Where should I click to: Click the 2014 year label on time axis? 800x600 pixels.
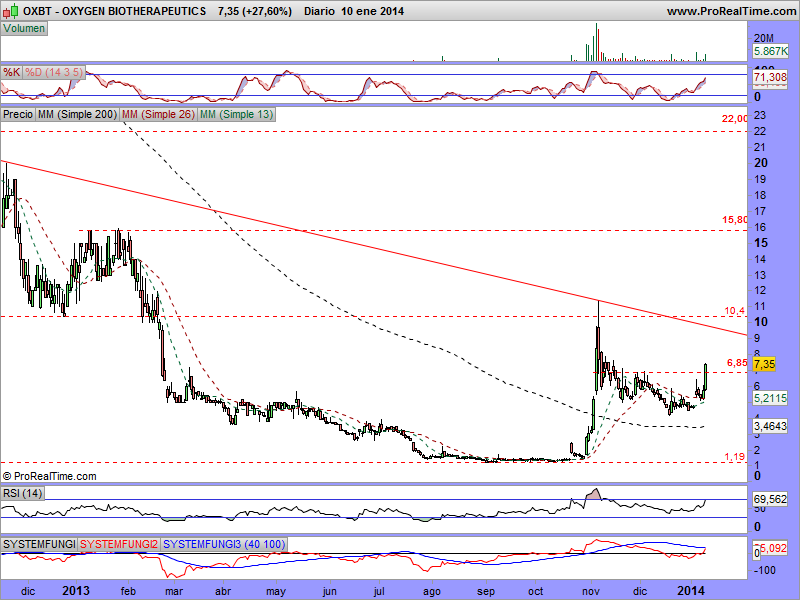(690, 591)
